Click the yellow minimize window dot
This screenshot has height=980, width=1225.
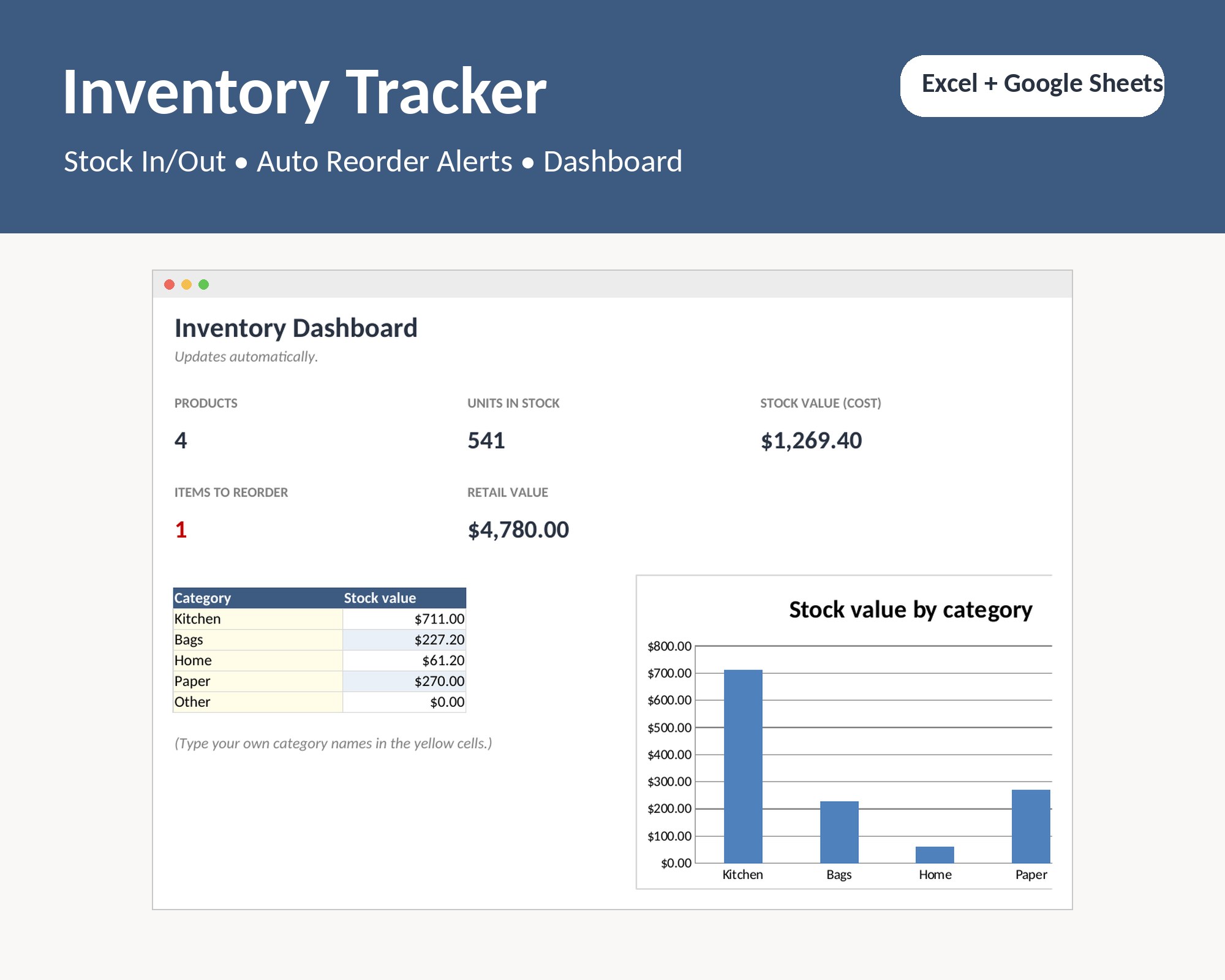point(187,284)
